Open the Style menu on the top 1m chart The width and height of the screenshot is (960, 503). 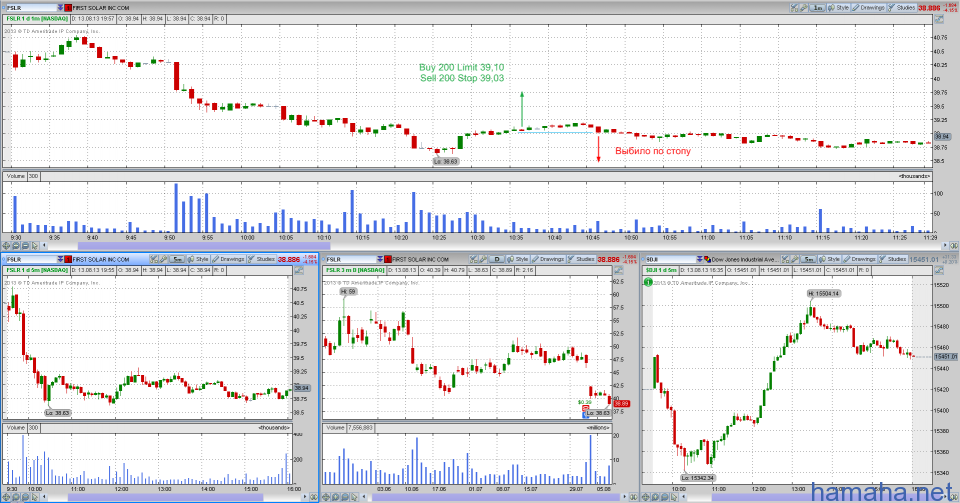pyautogui.click(x=839, y=8)
